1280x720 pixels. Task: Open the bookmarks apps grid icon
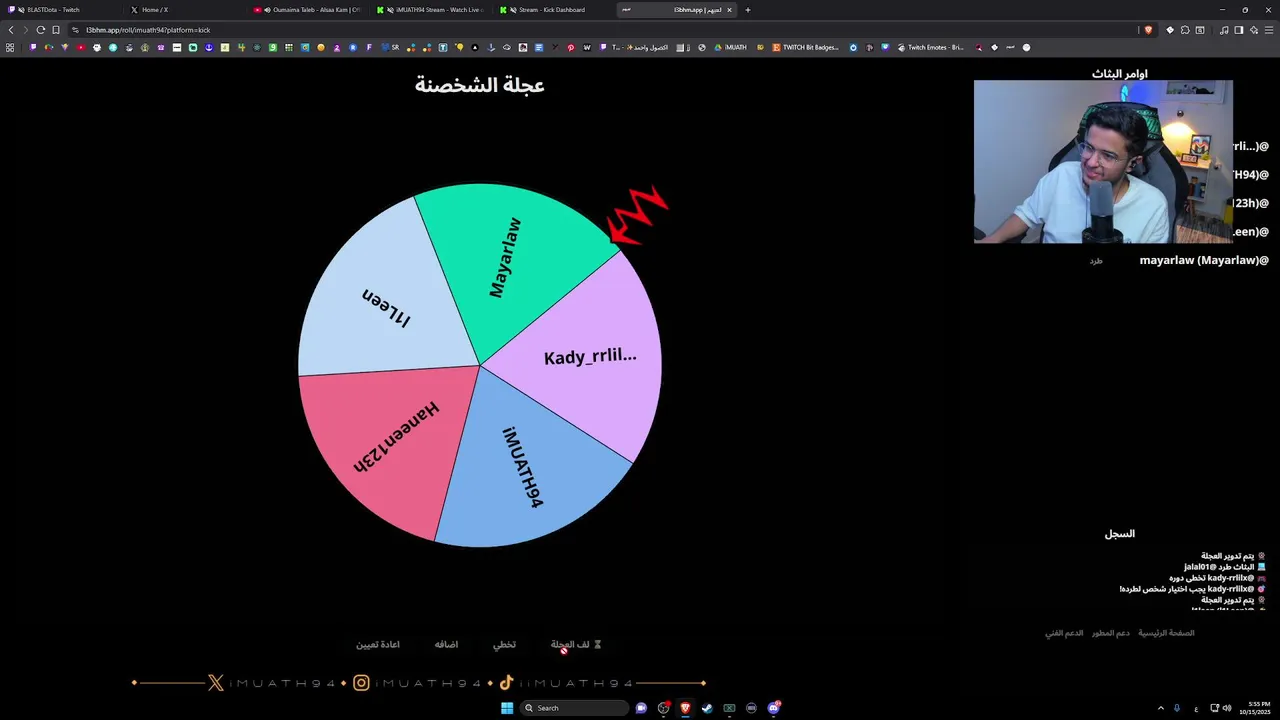(10, 47)
